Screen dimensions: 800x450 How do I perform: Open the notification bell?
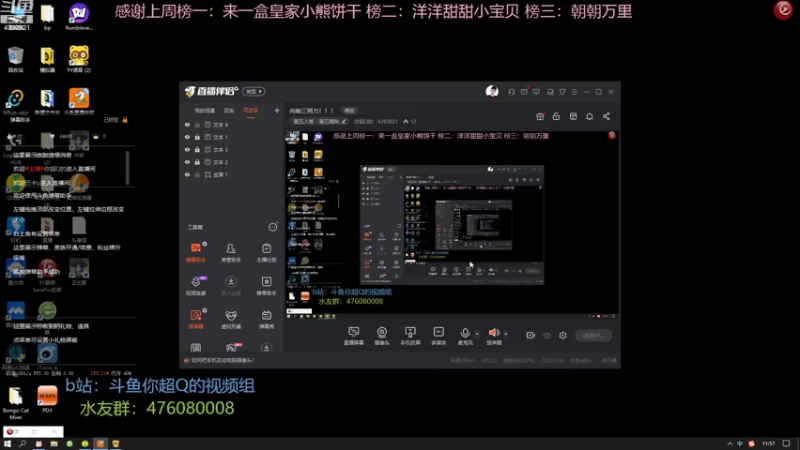point(589,116)
